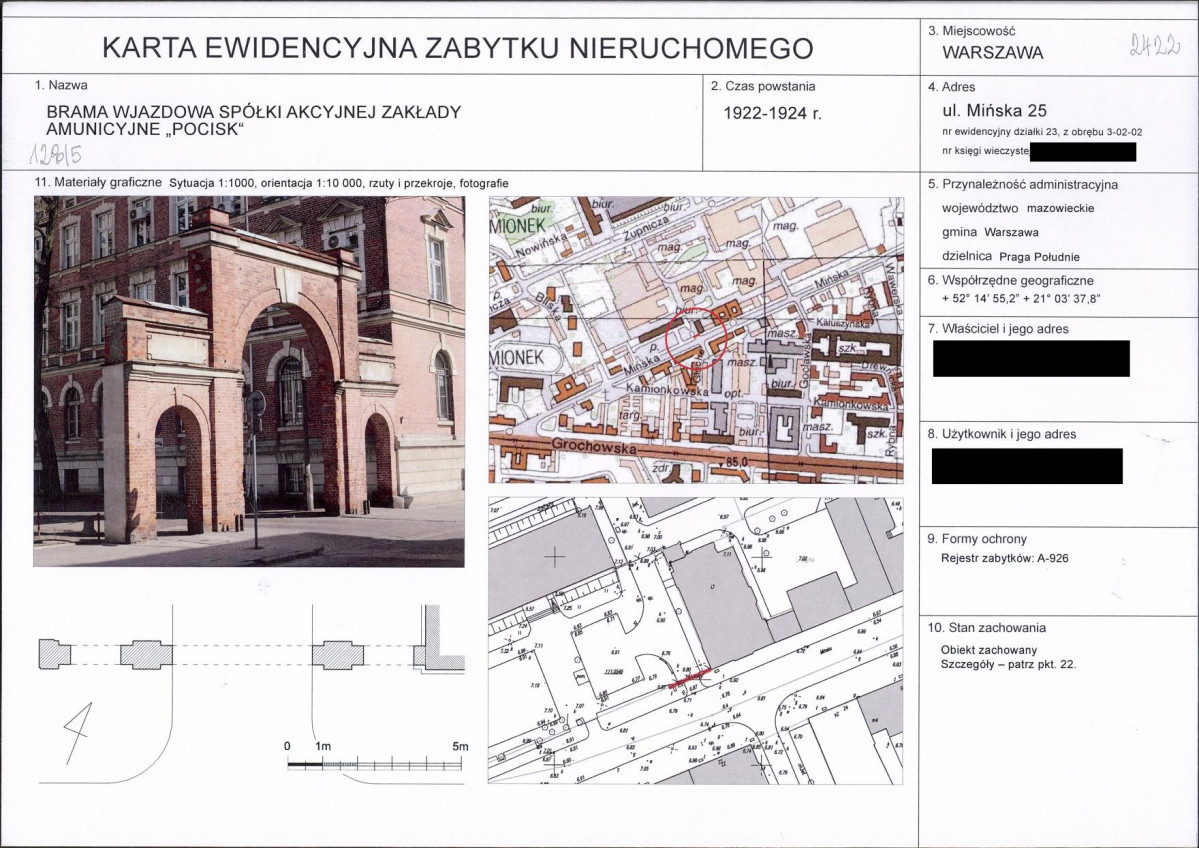1199x848 pixels.
Task: Click the title KARTA EWIDENCYJNA ZABYTKU NIERUCHOMEGO
Action: [x=457, y=48]
